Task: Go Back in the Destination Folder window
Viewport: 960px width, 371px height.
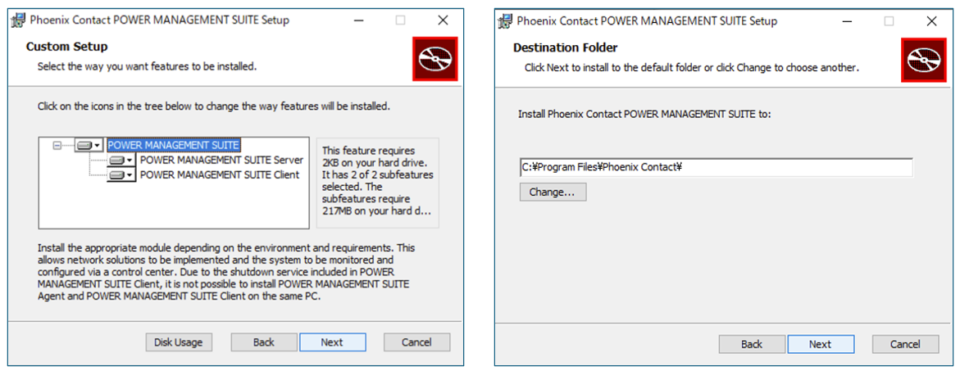Action: coord(752,344)
